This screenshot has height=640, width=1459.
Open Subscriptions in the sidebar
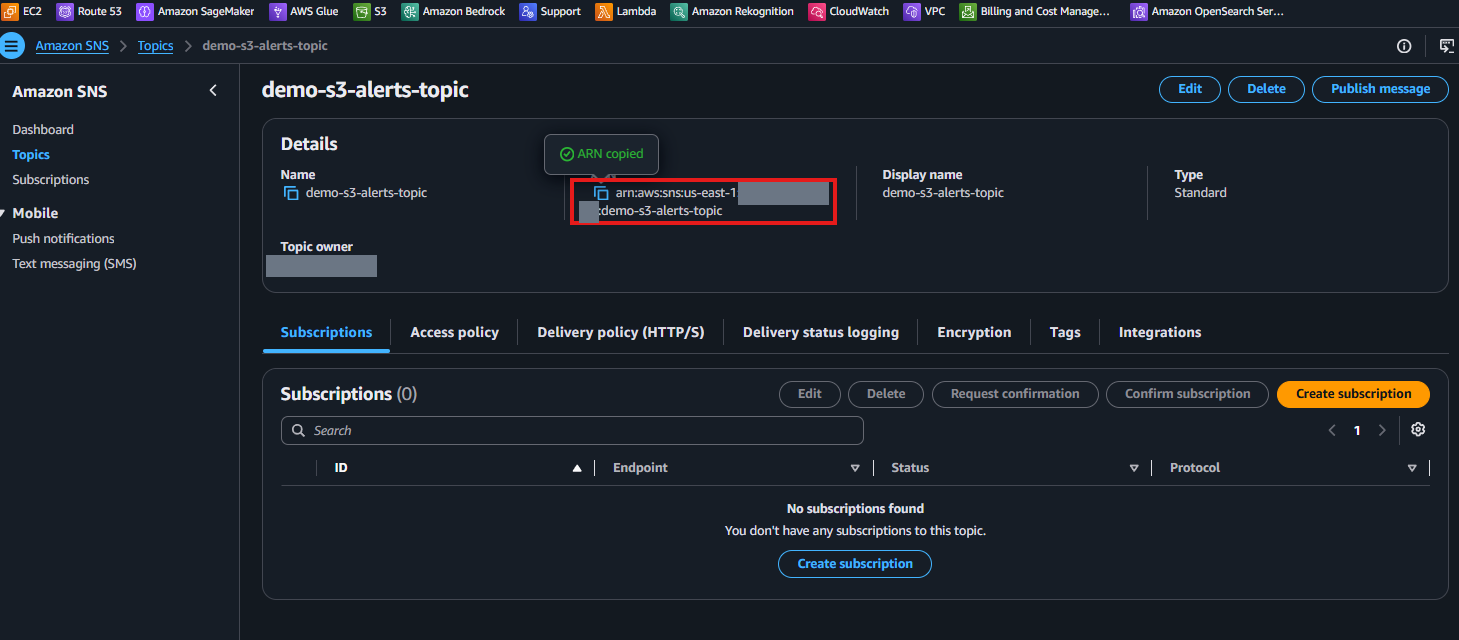51,180
